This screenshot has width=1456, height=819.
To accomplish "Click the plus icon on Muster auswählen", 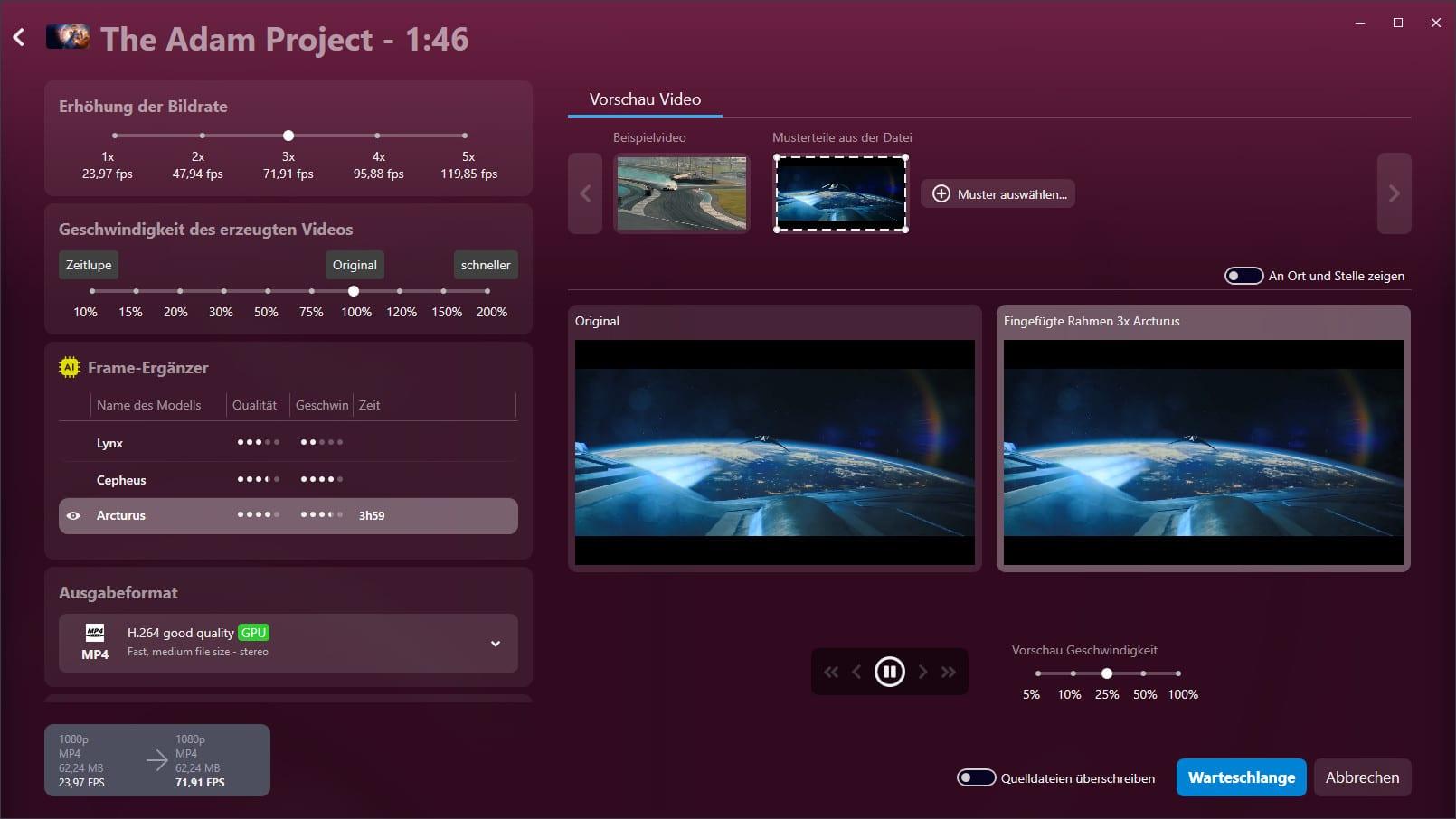I will coord(941,193).
